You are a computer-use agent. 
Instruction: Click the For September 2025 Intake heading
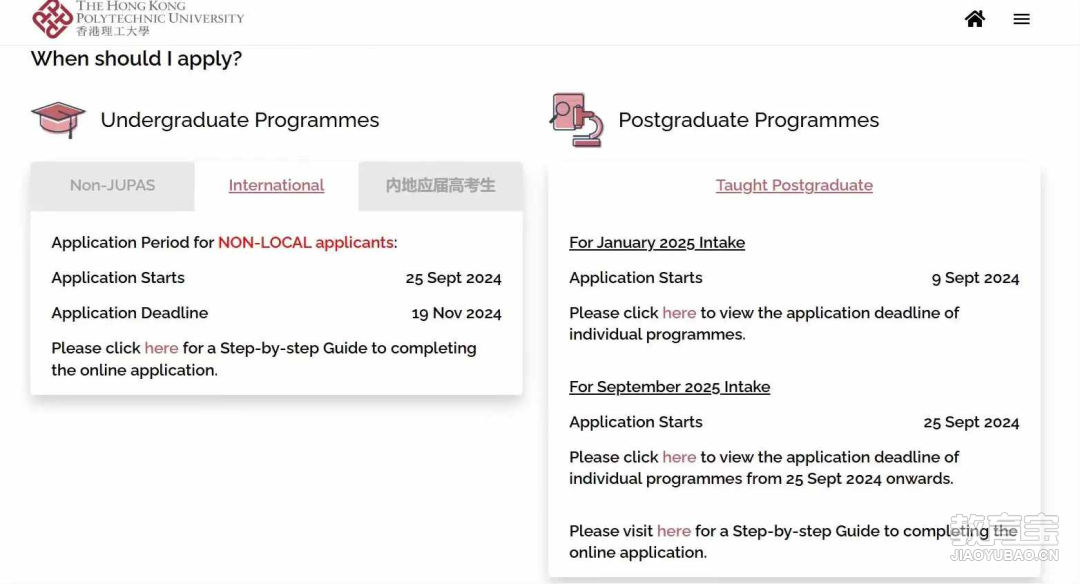click(669, 386)
